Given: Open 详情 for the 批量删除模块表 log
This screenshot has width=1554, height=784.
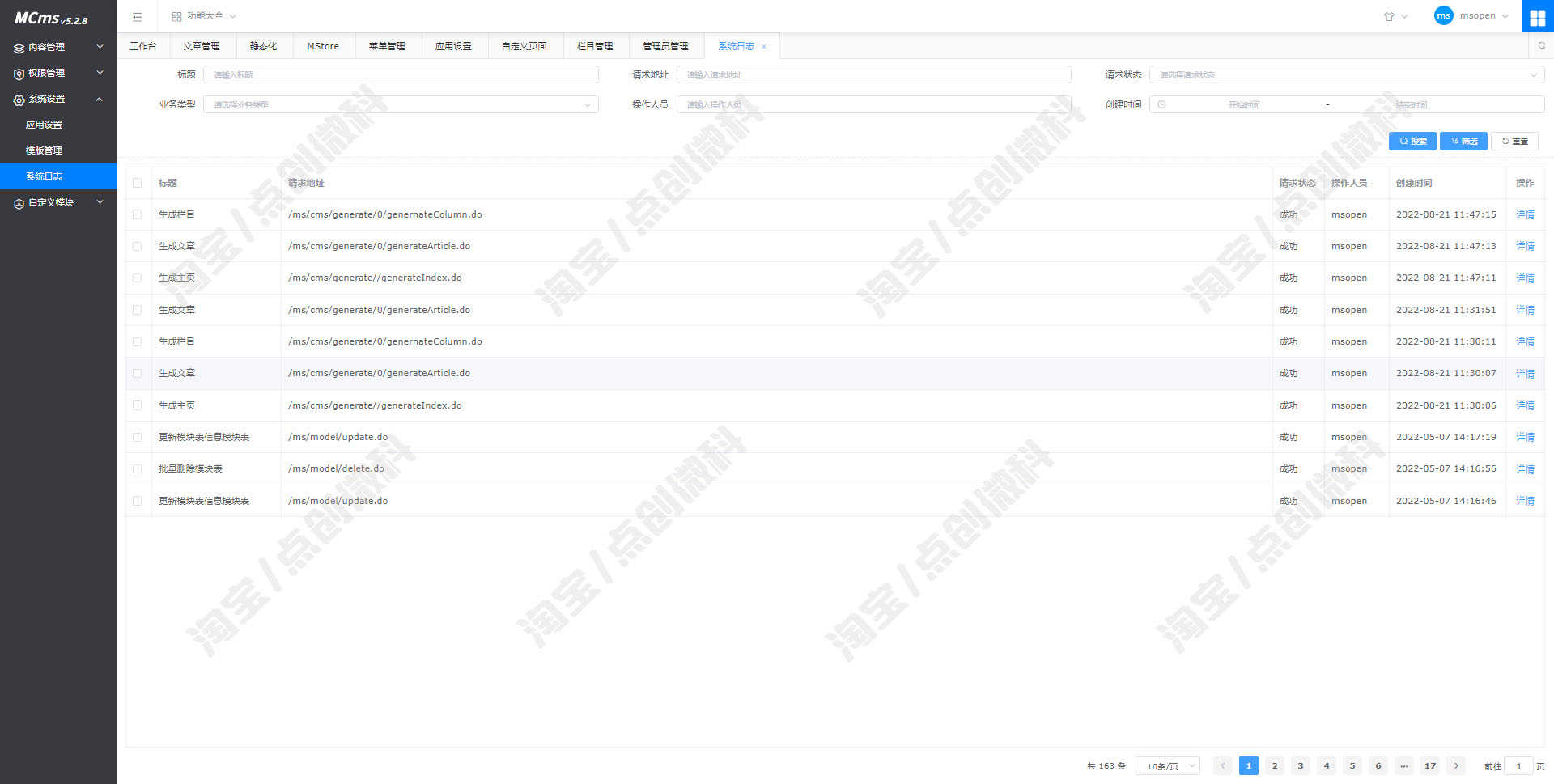Looking at the screenshot, I should pyautogui.click(x=1525, y=468).
